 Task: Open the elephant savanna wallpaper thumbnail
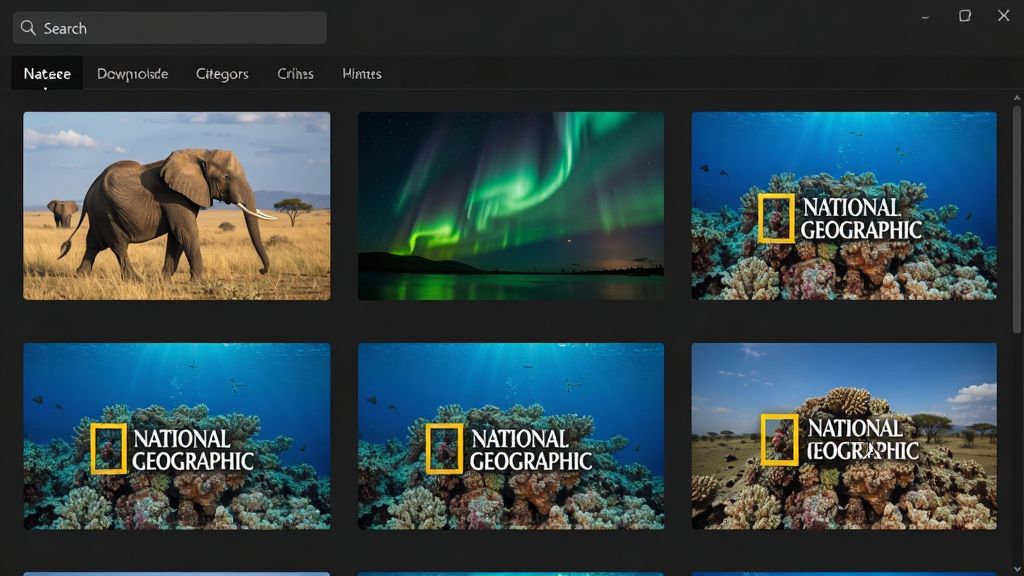coord(177,206)
